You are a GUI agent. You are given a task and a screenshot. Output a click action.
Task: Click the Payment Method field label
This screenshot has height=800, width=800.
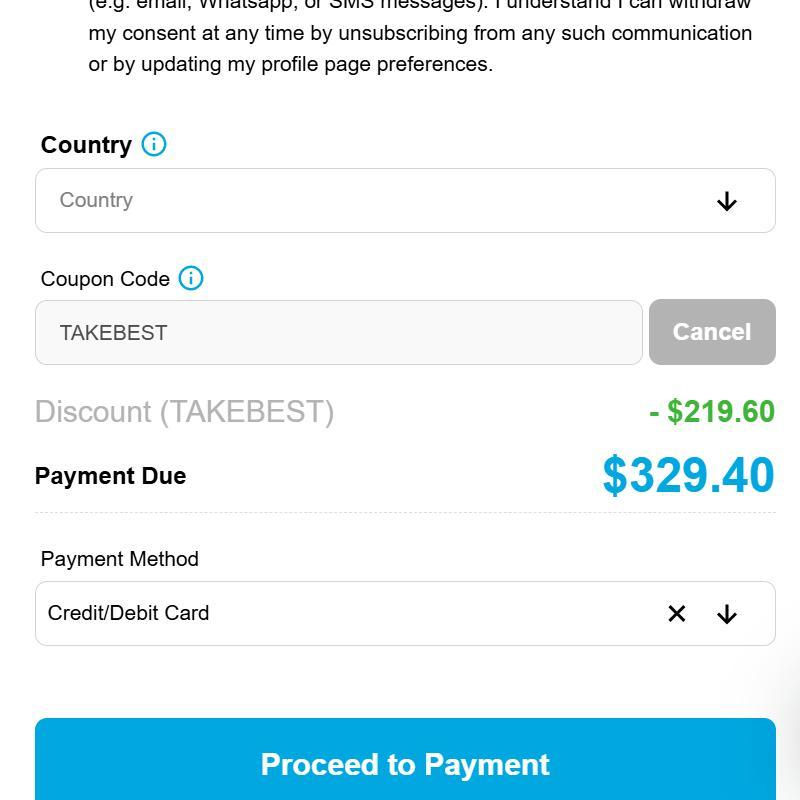click(120, 559)
